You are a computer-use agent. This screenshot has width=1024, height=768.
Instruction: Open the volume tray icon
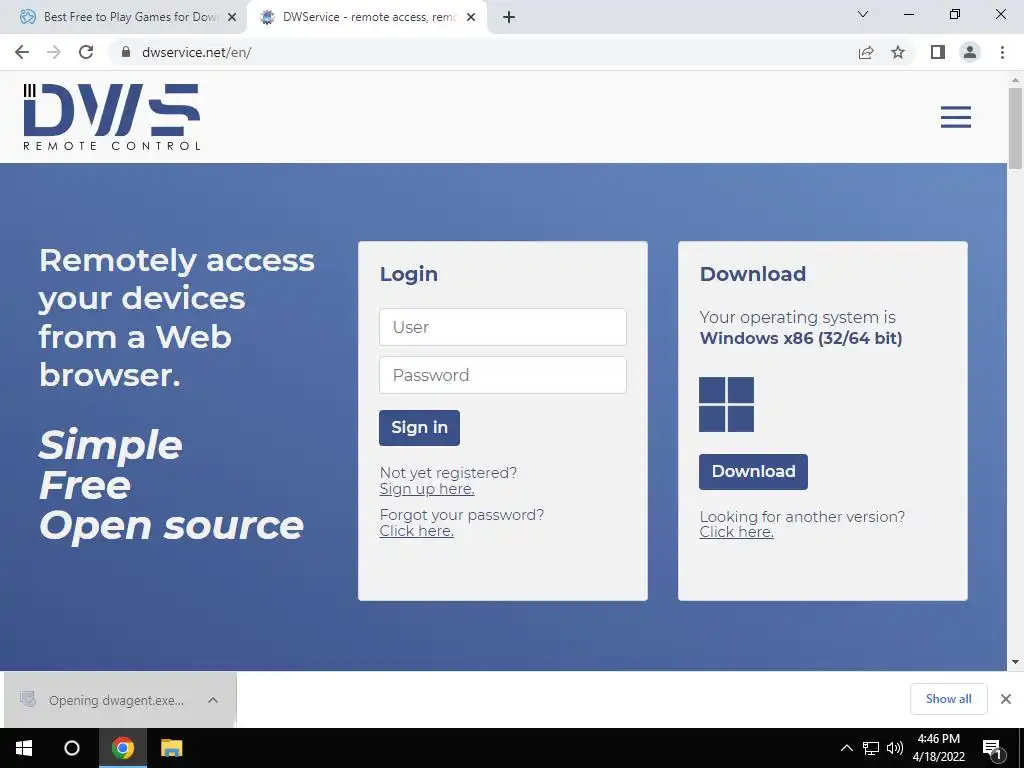coord(895,748)
